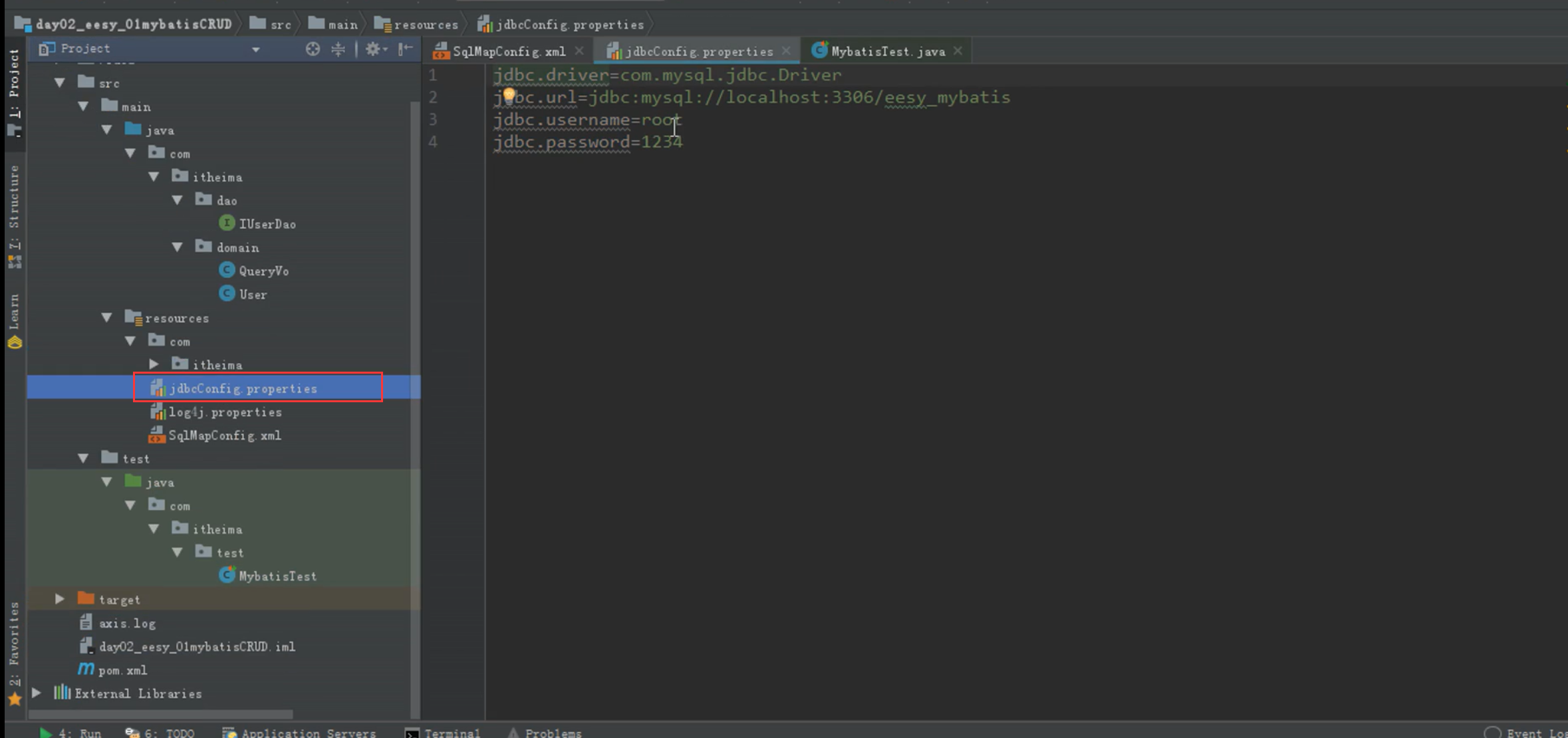Click the lightbulb intention icon on line 2
1568x738 pixels.
tap(509, 95)
